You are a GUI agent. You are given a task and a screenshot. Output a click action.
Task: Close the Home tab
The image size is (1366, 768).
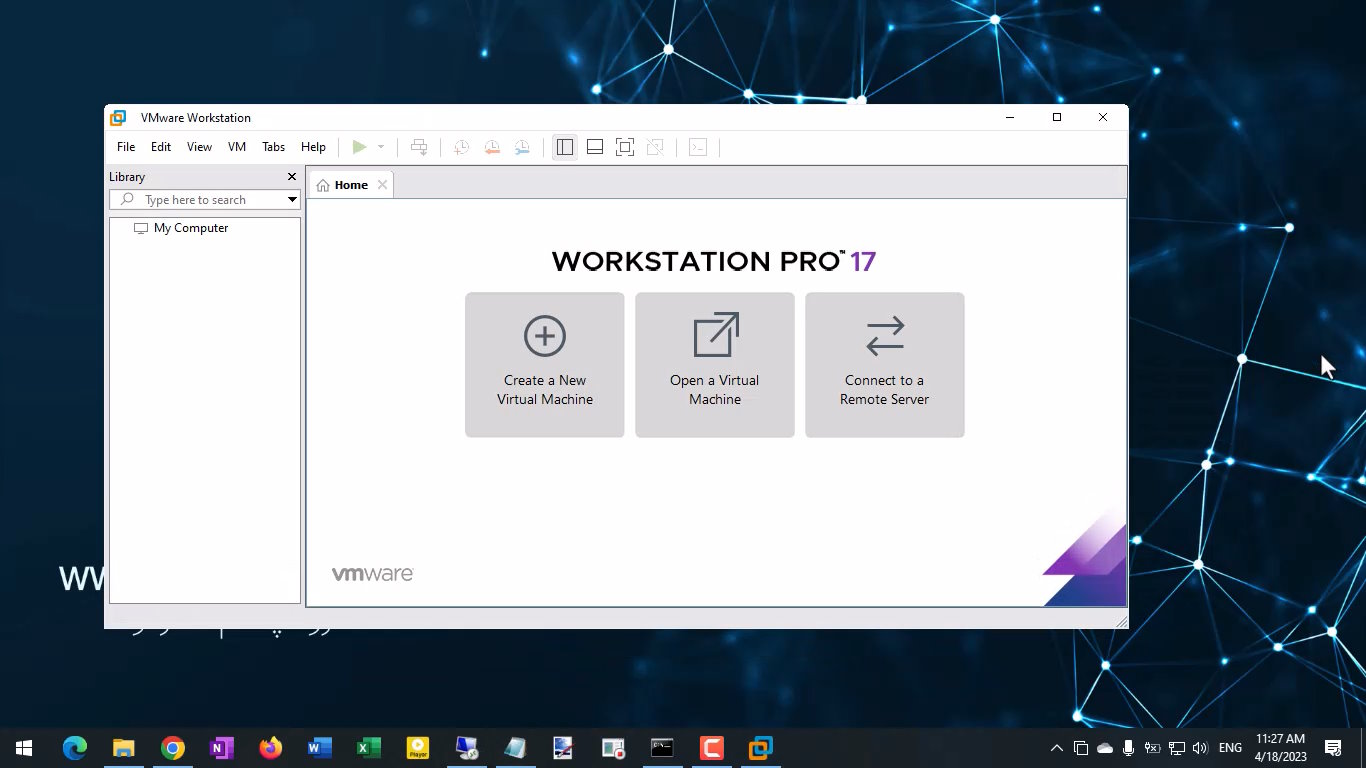point(382,185)
